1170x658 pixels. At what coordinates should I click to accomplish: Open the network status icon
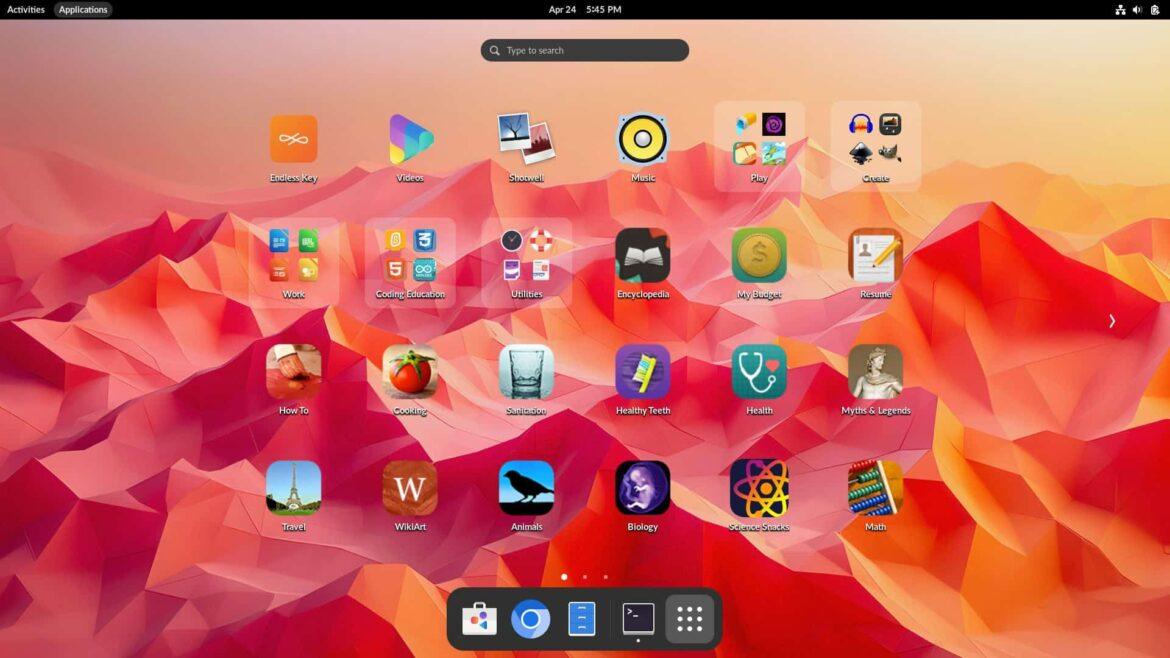point(1119,9)
